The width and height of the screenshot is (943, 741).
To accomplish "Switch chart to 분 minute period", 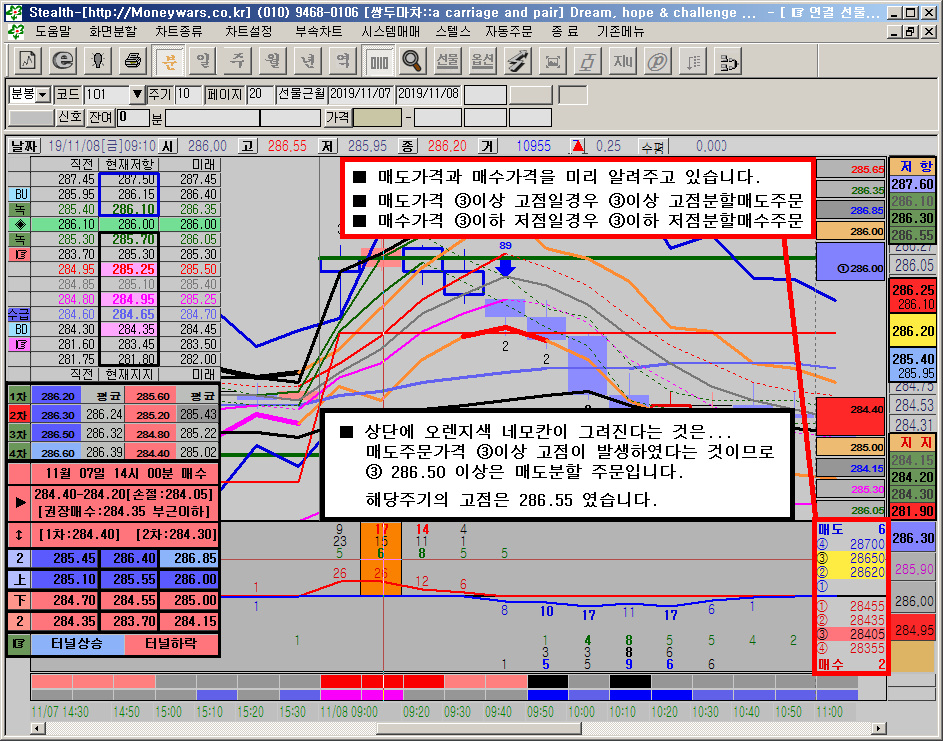I will pos(169,61).
